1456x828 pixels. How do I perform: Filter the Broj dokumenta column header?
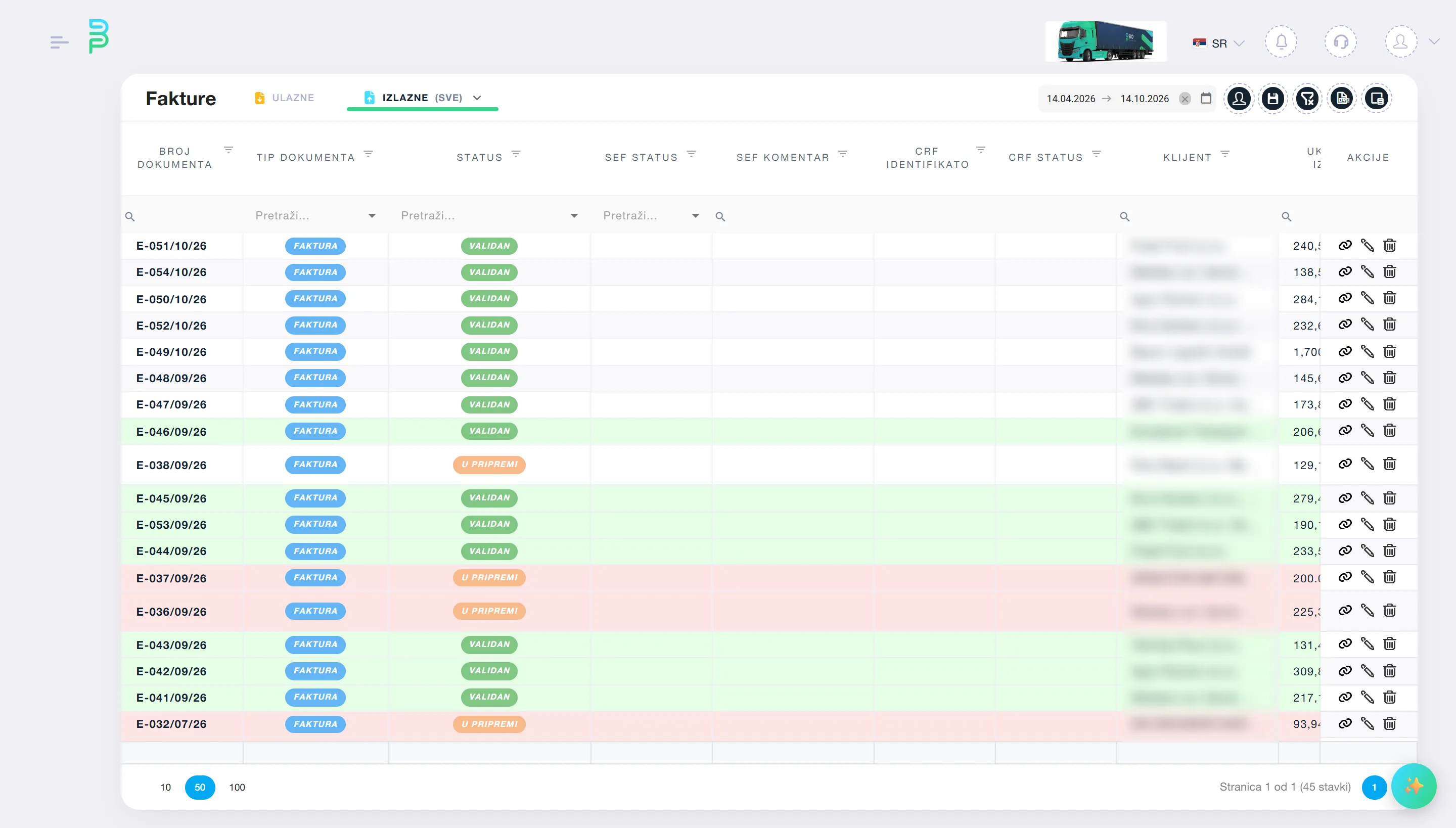(x=229, y=150)
